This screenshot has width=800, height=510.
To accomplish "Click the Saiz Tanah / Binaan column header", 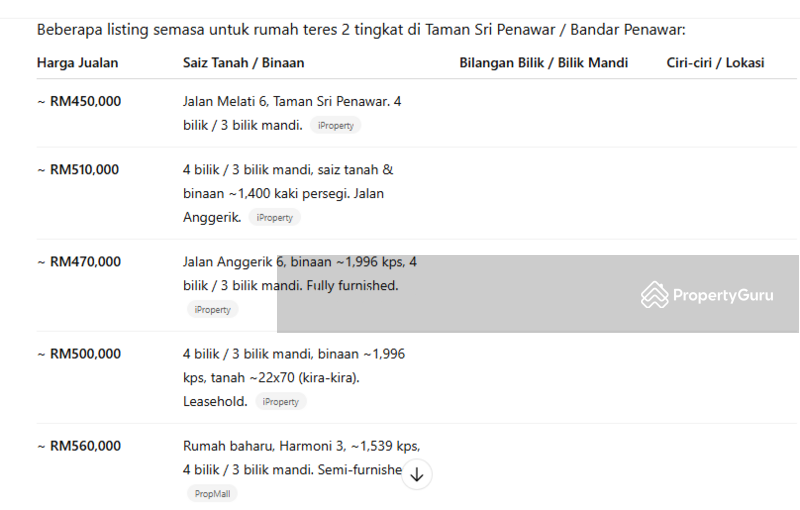I will pyautogui.click(x=244, y=63).
